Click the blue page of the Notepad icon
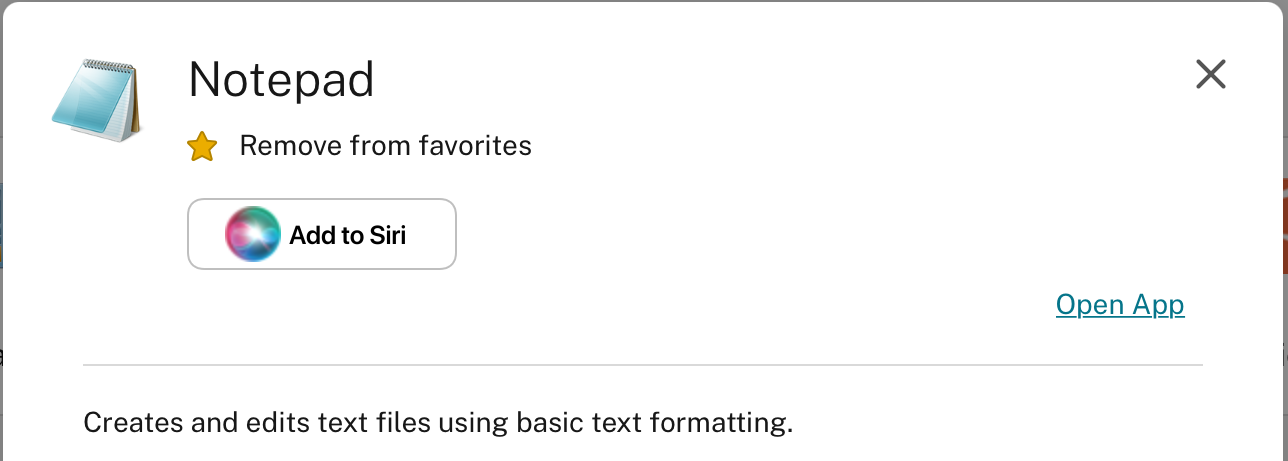 pyautogui.click(x=88, y=107)
